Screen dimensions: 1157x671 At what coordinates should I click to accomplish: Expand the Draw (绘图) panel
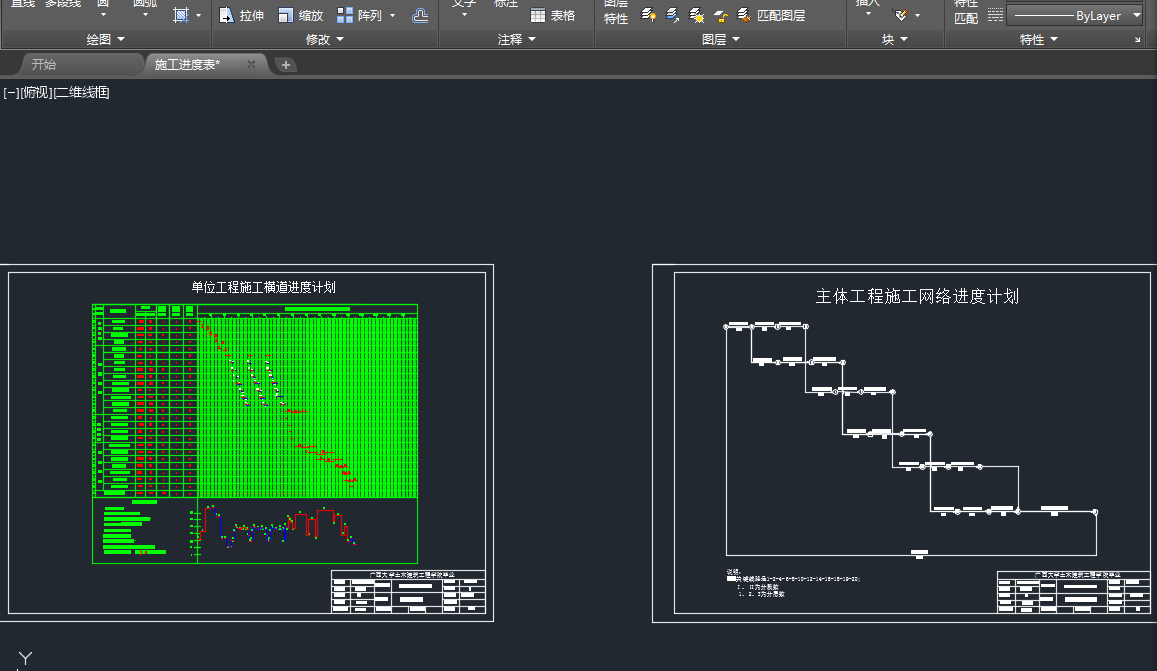tap(106, 39)
